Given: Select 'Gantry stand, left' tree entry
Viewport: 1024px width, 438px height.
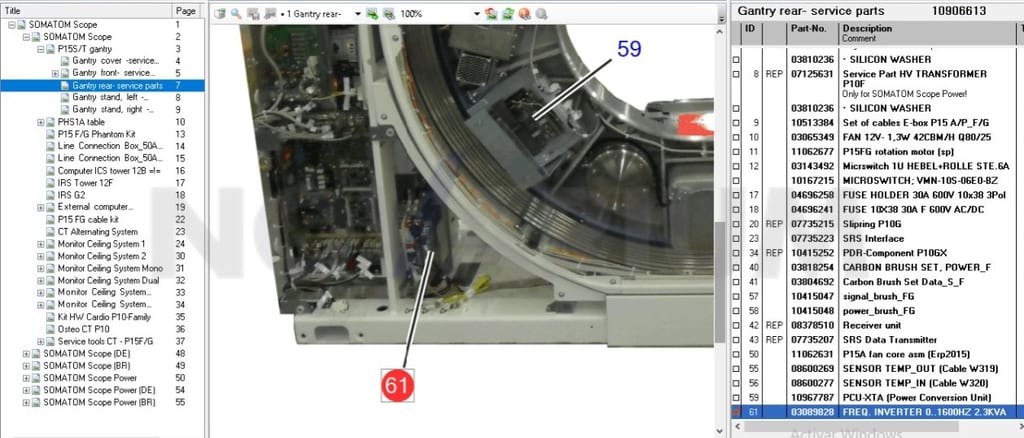Looking at the screenshot, I should coord(112,97).
